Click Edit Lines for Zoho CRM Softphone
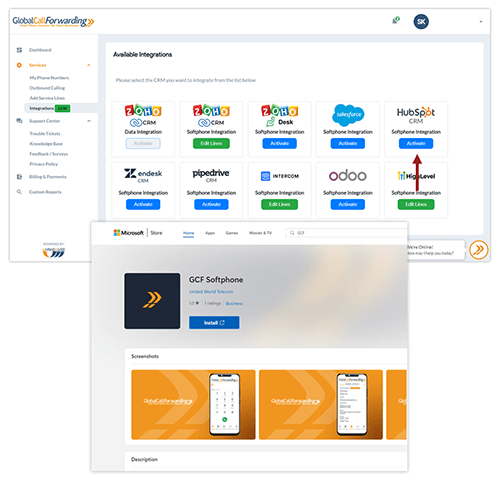 (211, 143)
